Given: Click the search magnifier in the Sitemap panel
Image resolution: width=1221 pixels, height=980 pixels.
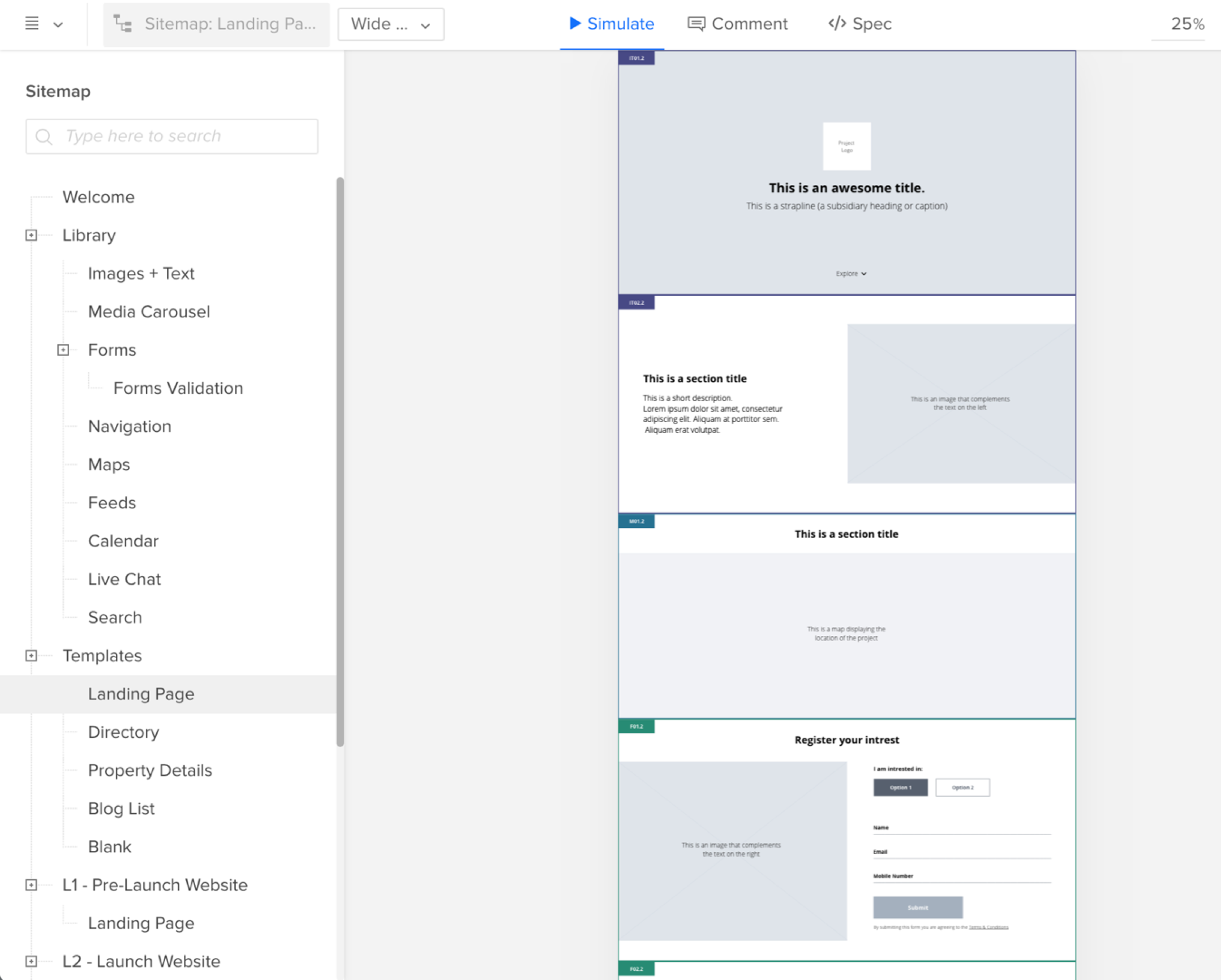Looking at the screenshot, I should [x=45, y=136].
